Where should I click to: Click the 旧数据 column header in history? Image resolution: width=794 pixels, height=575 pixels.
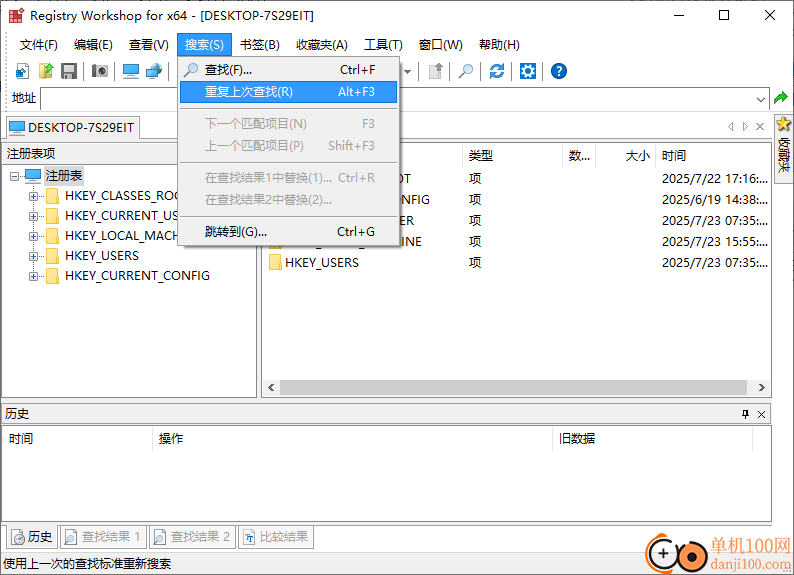652,438
